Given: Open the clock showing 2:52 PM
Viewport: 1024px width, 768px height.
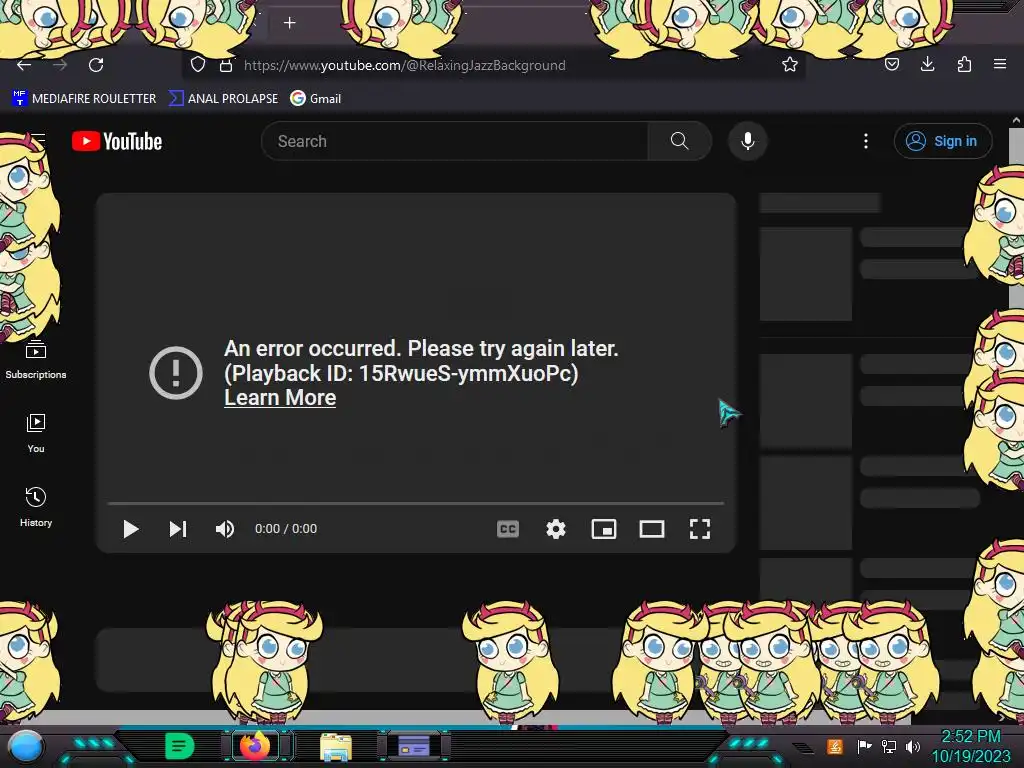Looking at the screenshot, I should 971,746.
